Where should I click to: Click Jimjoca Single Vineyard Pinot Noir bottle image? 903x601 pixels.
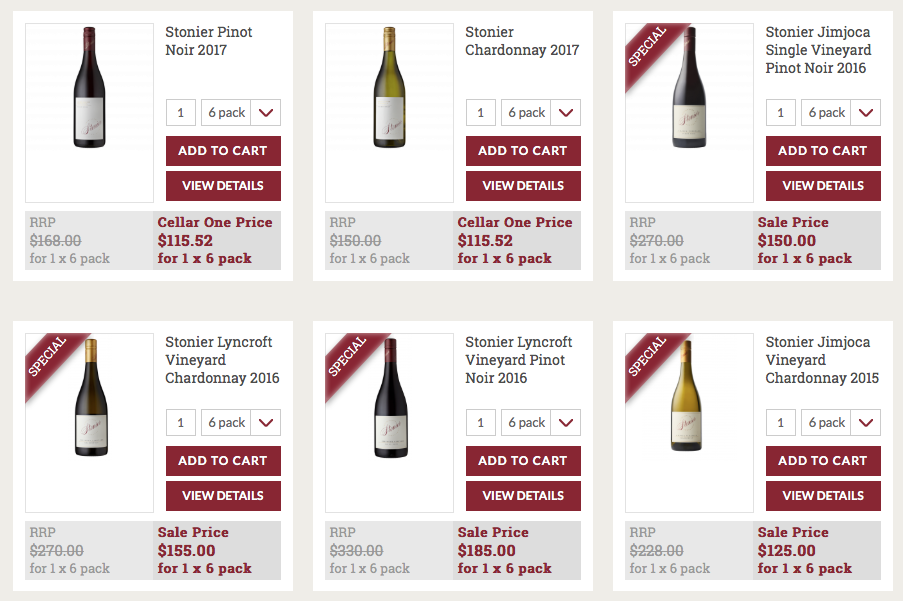pyautogui.click(x=689, y=90)
